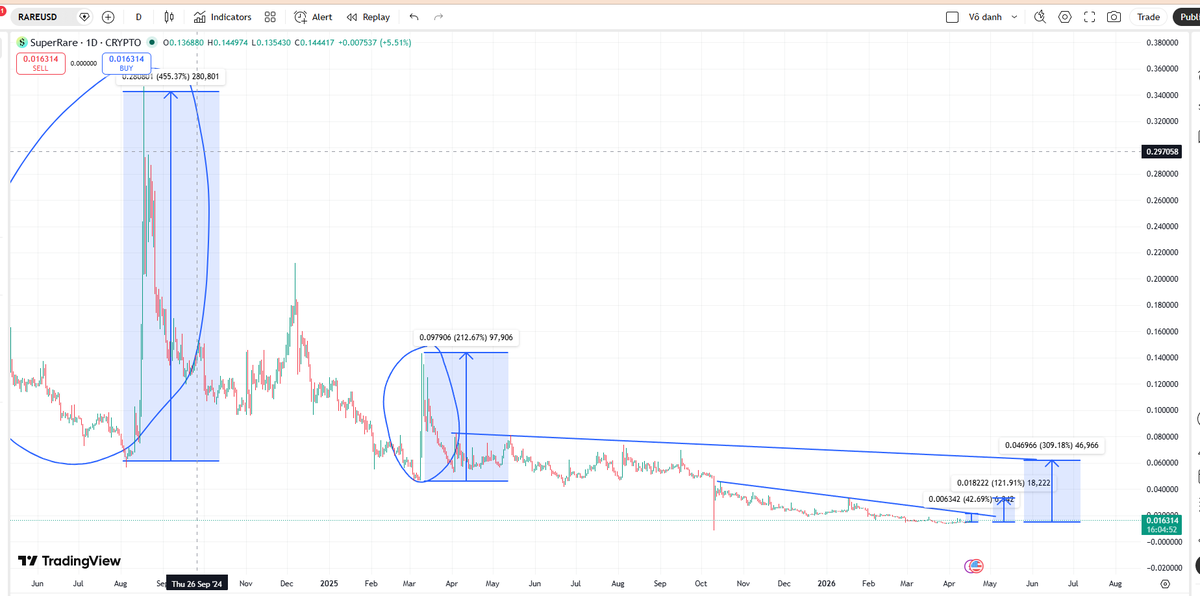Select the 455.37% price range measurement label
Image resolution: width=1200 pixels, height=596 pixels.
pyautogui.click(x=172, y=77)
